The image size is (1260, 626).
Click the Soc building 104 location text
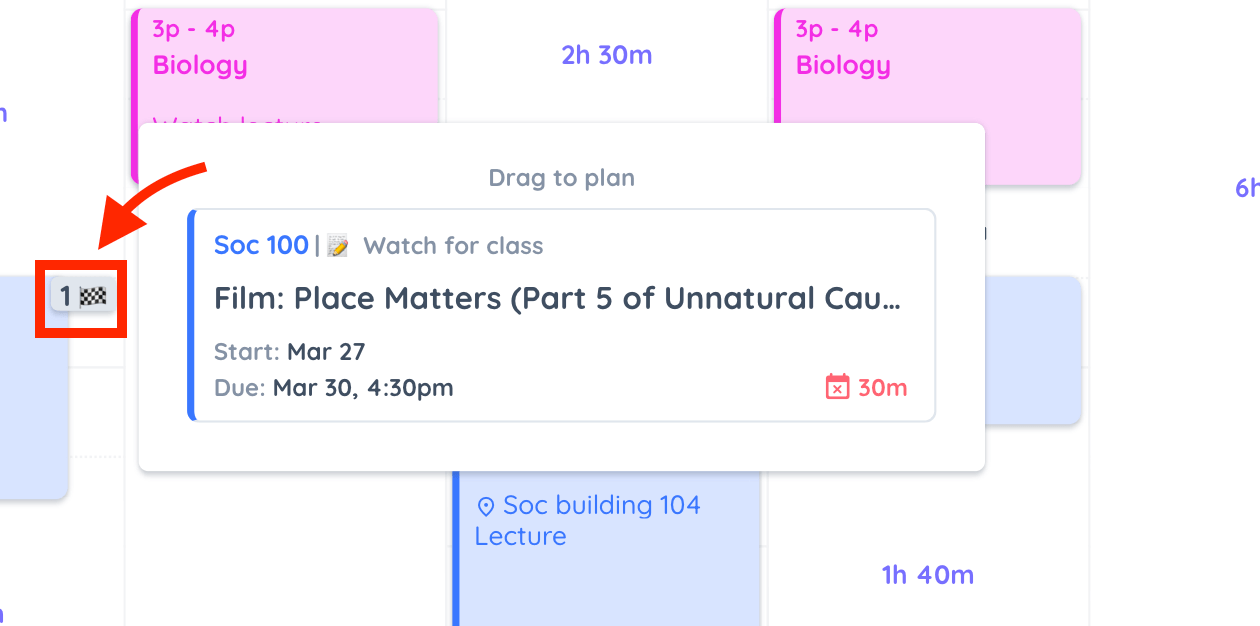coord(602,506)
